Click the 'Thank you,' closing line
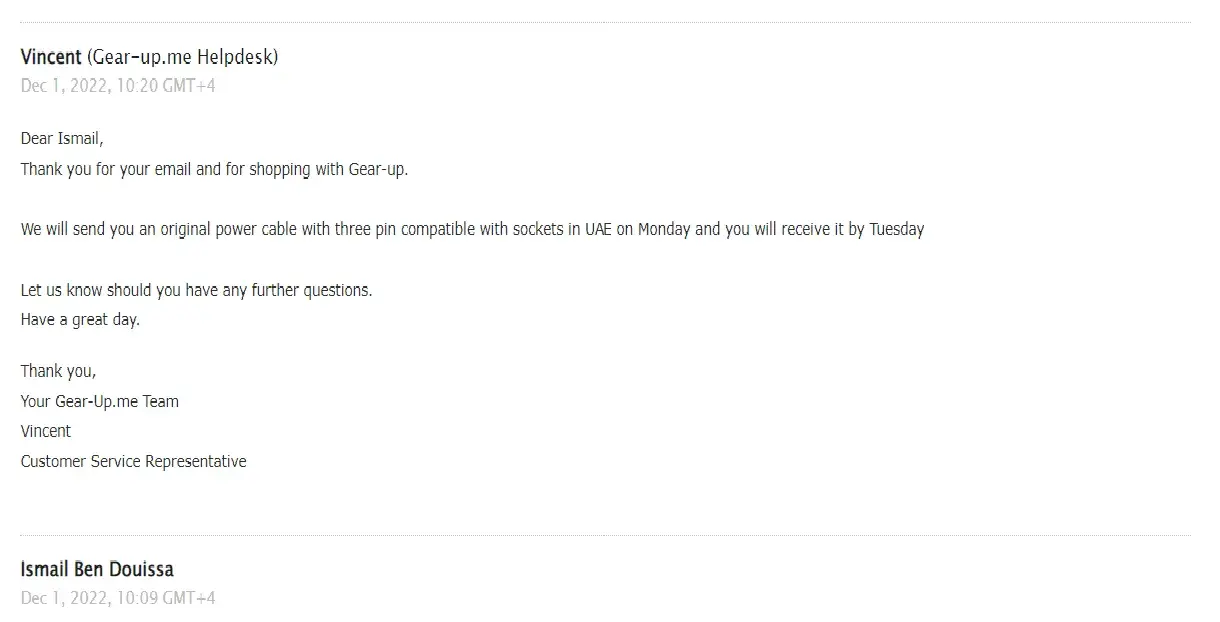Viewport: 1220px width, 622px height. (58, 371)
